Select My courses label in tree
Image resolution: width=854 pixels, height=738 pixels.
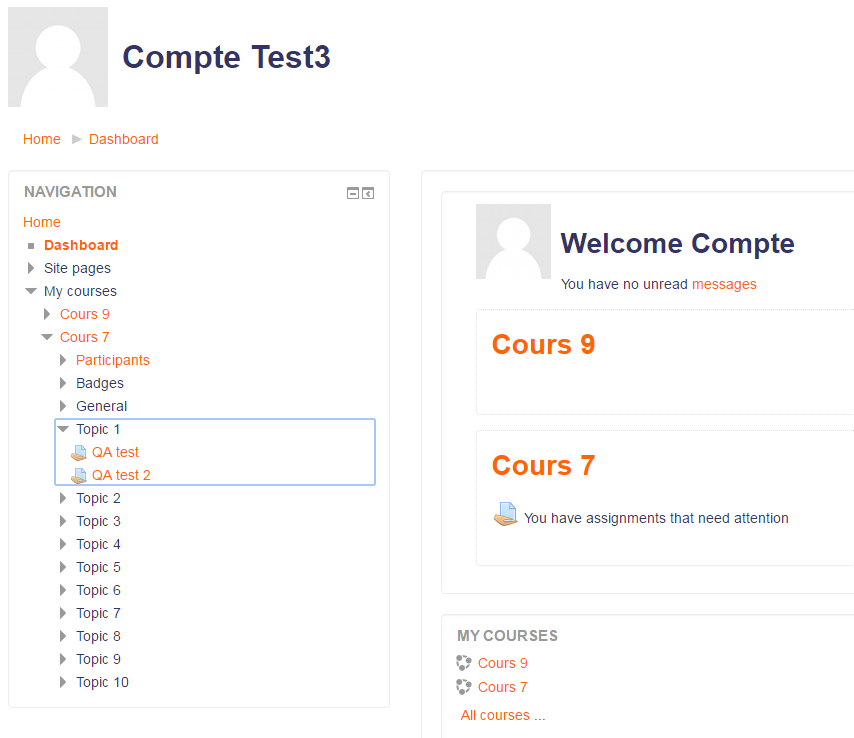80,291
